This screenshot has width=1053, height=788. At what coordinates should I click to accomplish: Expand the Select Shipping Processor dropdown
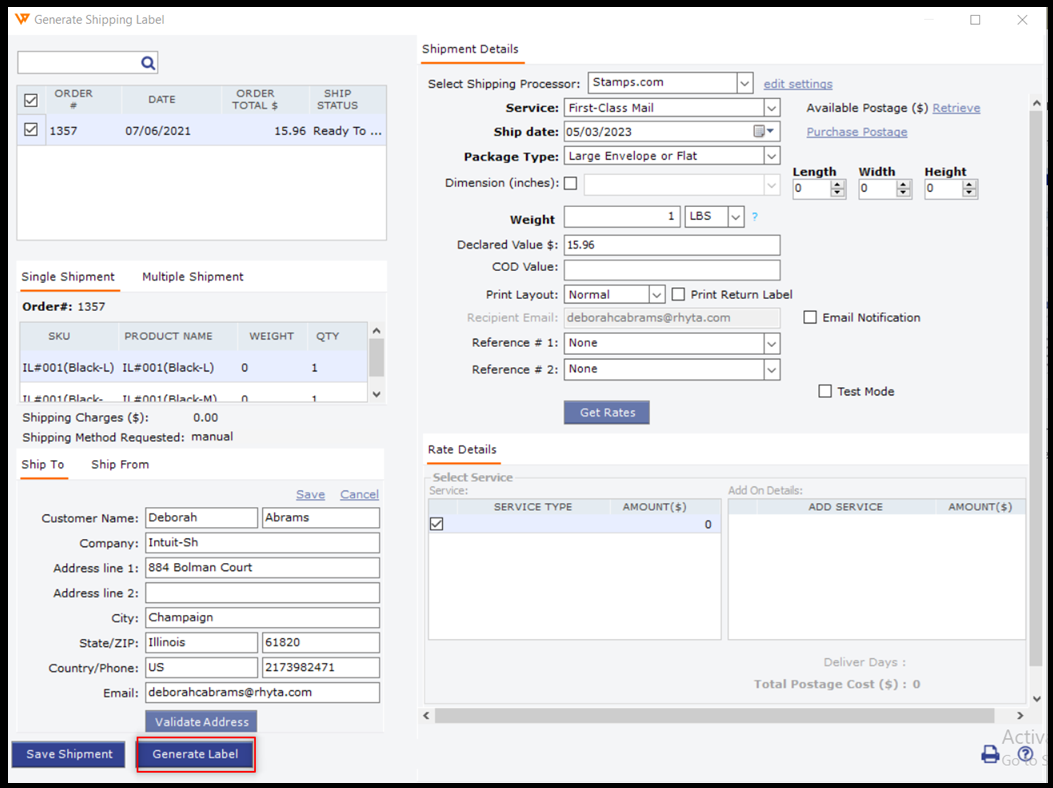click(744, 83)
